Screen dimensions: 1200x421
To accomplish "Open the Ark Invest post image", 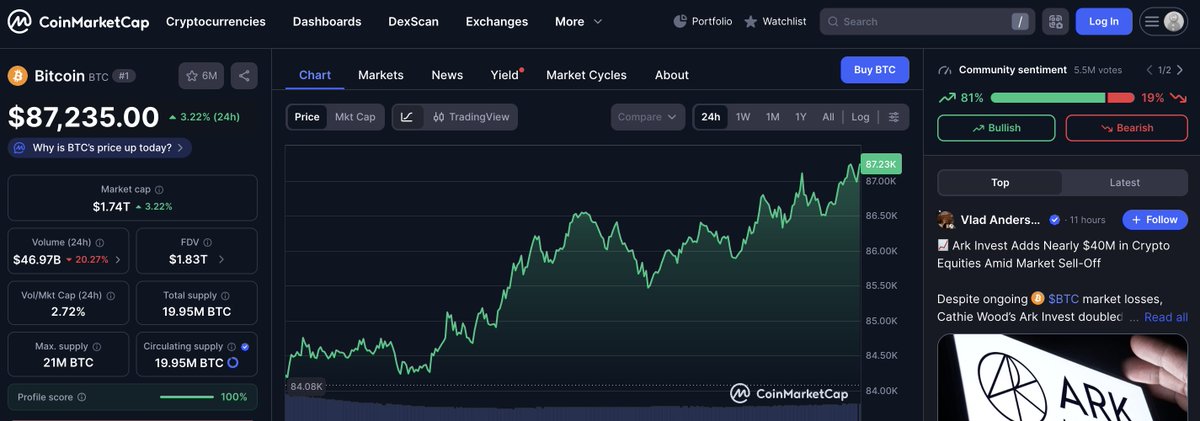I will [1063, 377].
